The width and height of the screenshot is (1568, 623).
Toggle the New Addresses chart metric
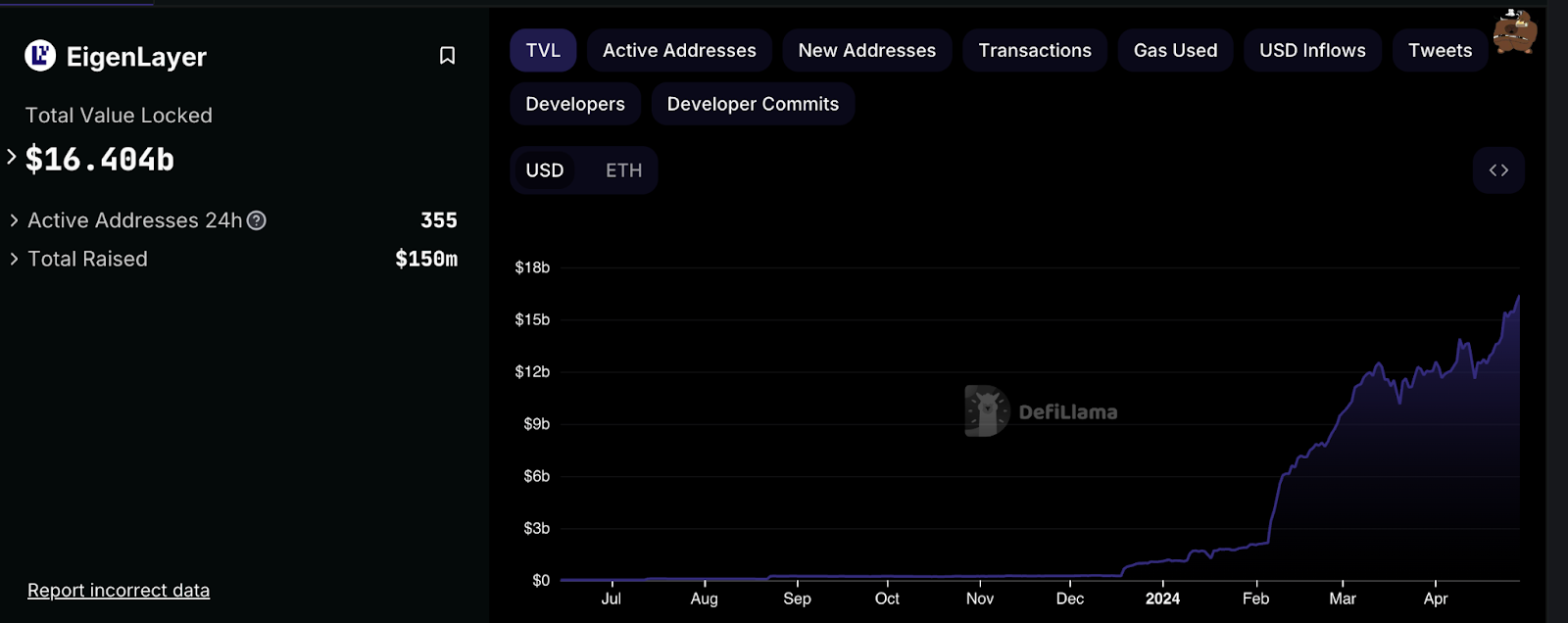pos(867,50)
